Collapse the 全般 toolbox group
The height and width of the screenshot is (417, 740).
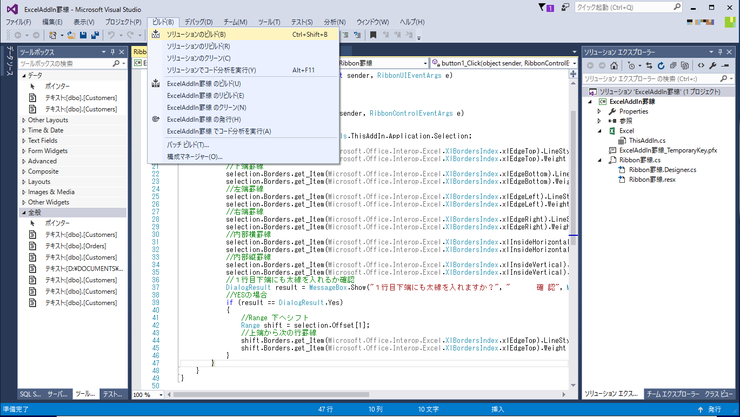pos(24,213)
